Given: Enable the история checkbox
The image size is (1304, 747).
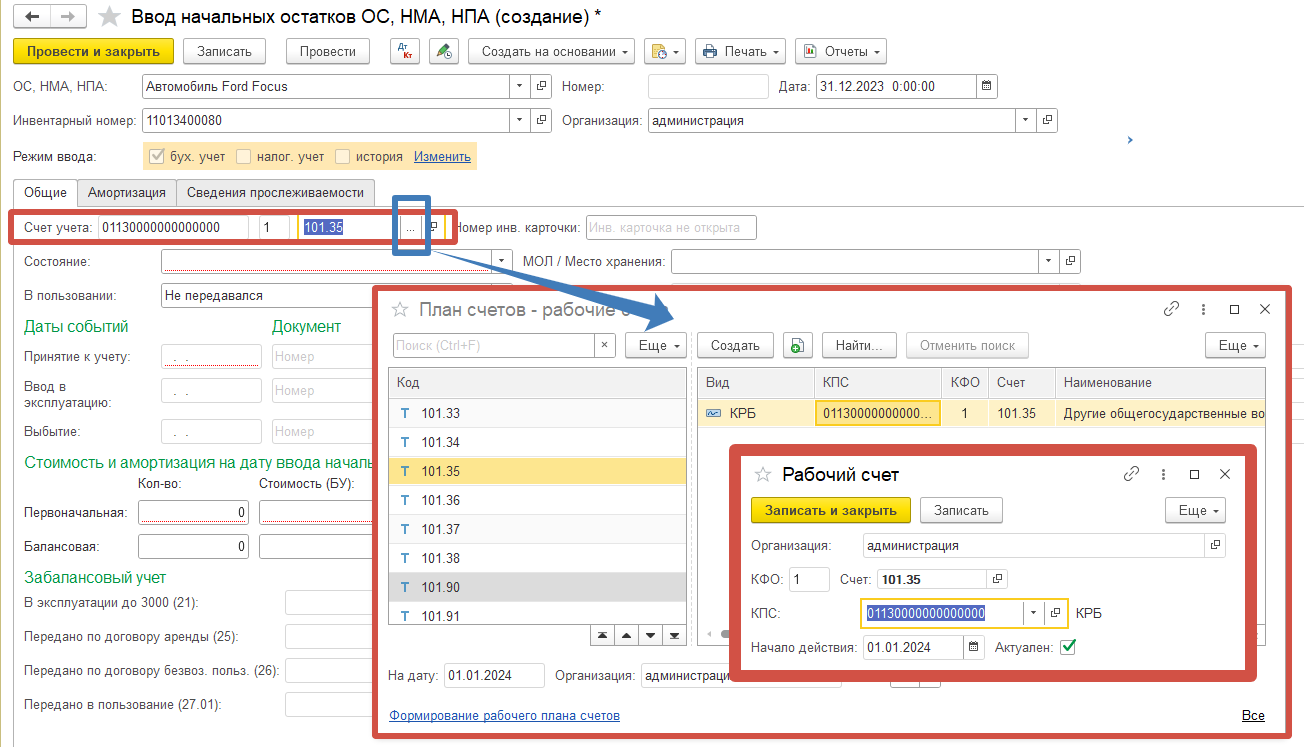Looking at the screenshot, I should click(343, 156).
